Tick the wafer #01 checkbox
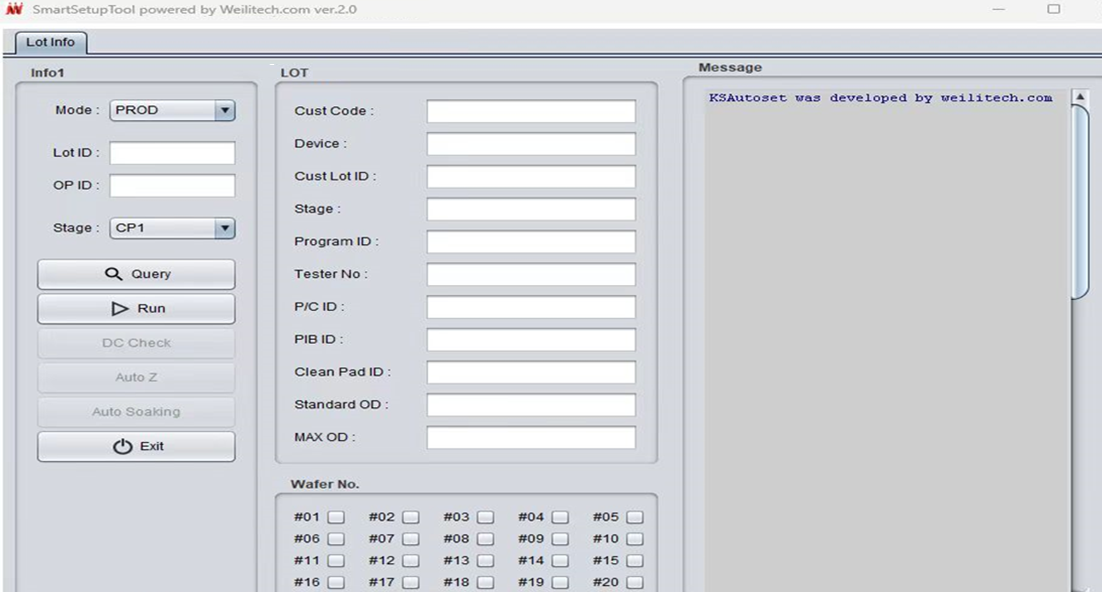 [336, 518]
